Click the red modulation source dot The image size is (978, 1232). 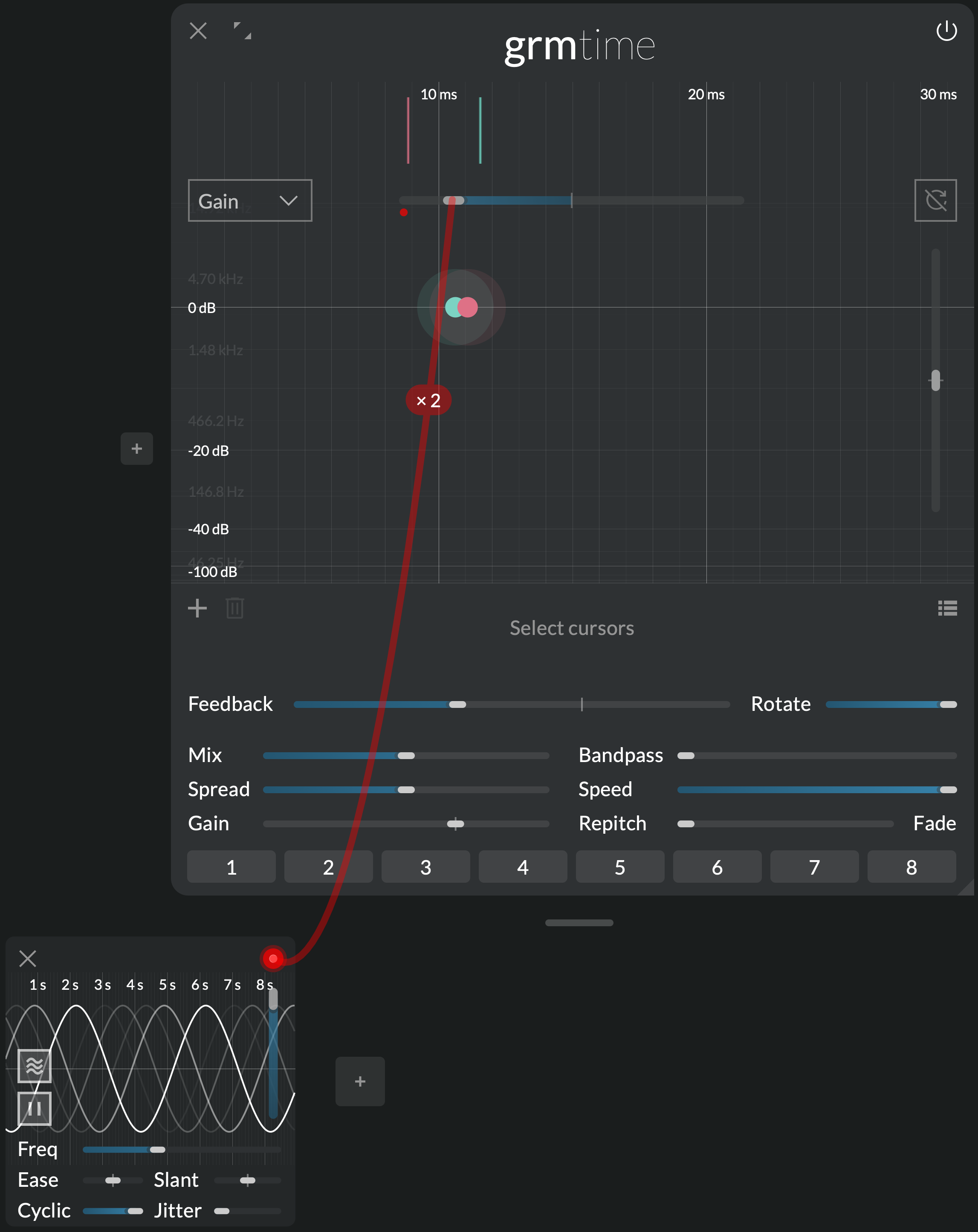point(273,959)
